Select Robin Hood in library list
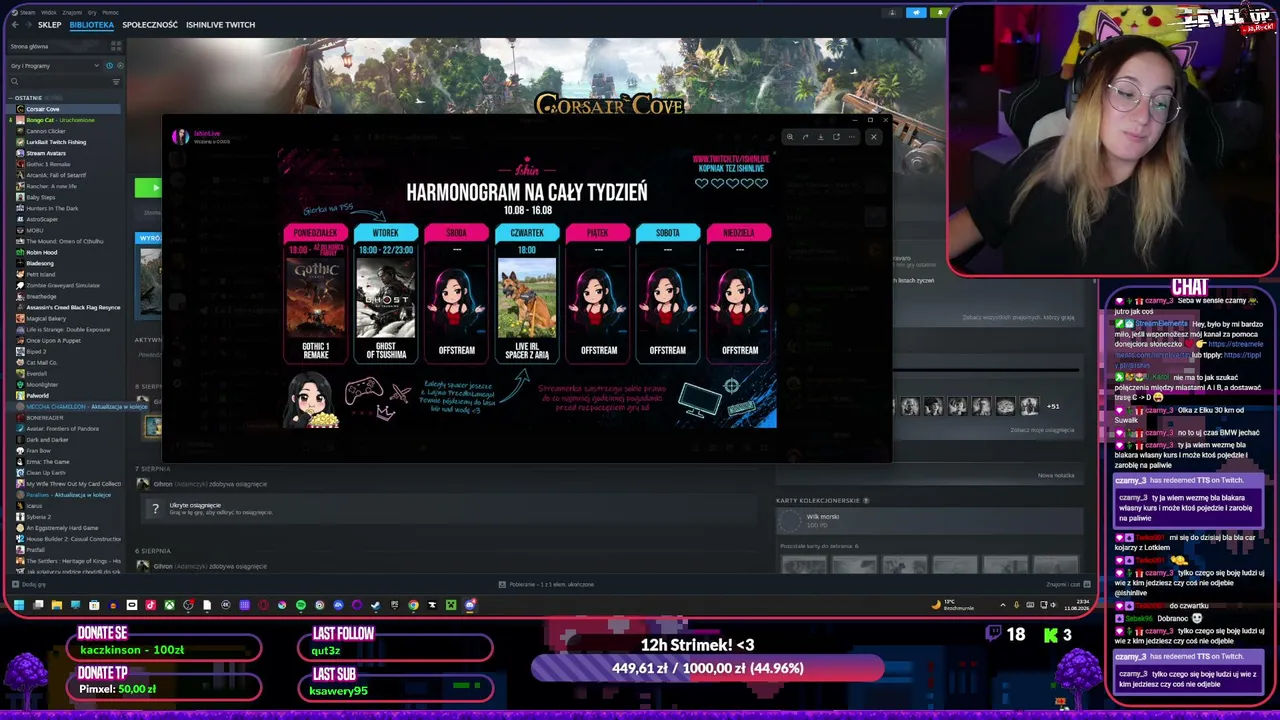Image resolution: width=1280 pixels, height=720 pixels. (x=64, y=252)
